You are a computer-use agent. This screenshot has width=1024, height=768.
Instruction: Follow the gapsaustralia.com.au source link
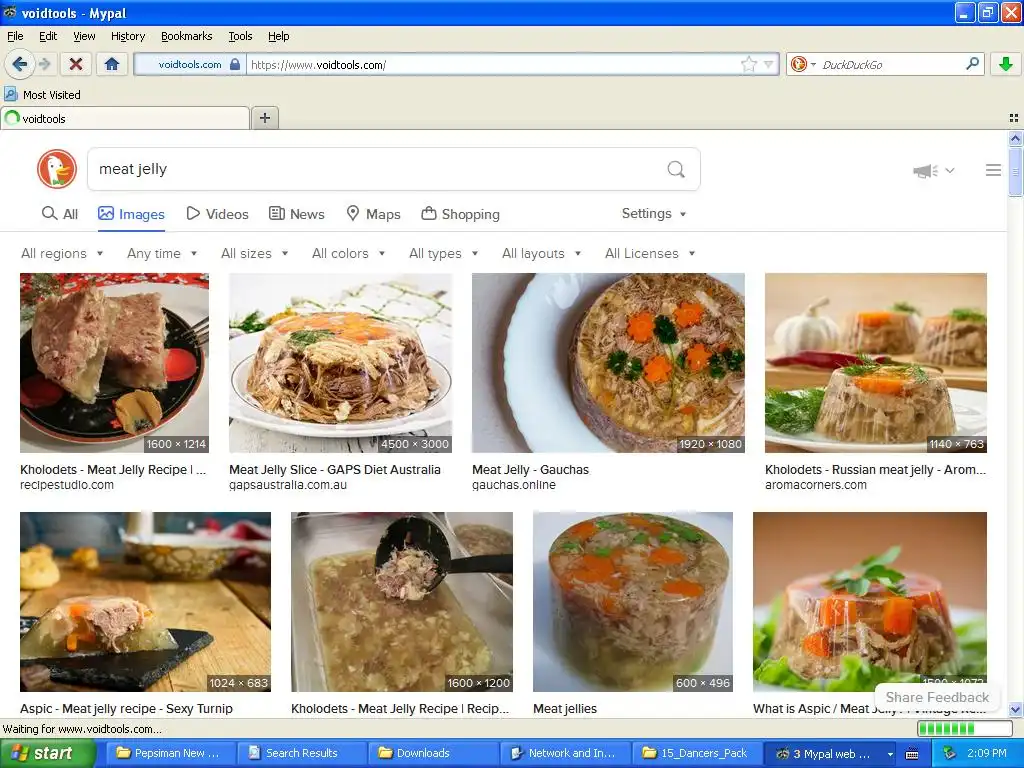(x=288, y=485)
